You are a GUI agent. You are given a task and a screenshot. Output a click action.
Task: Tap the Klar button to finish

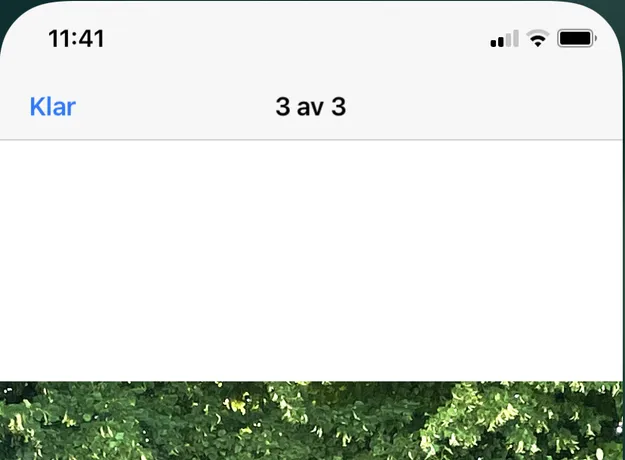53,106
